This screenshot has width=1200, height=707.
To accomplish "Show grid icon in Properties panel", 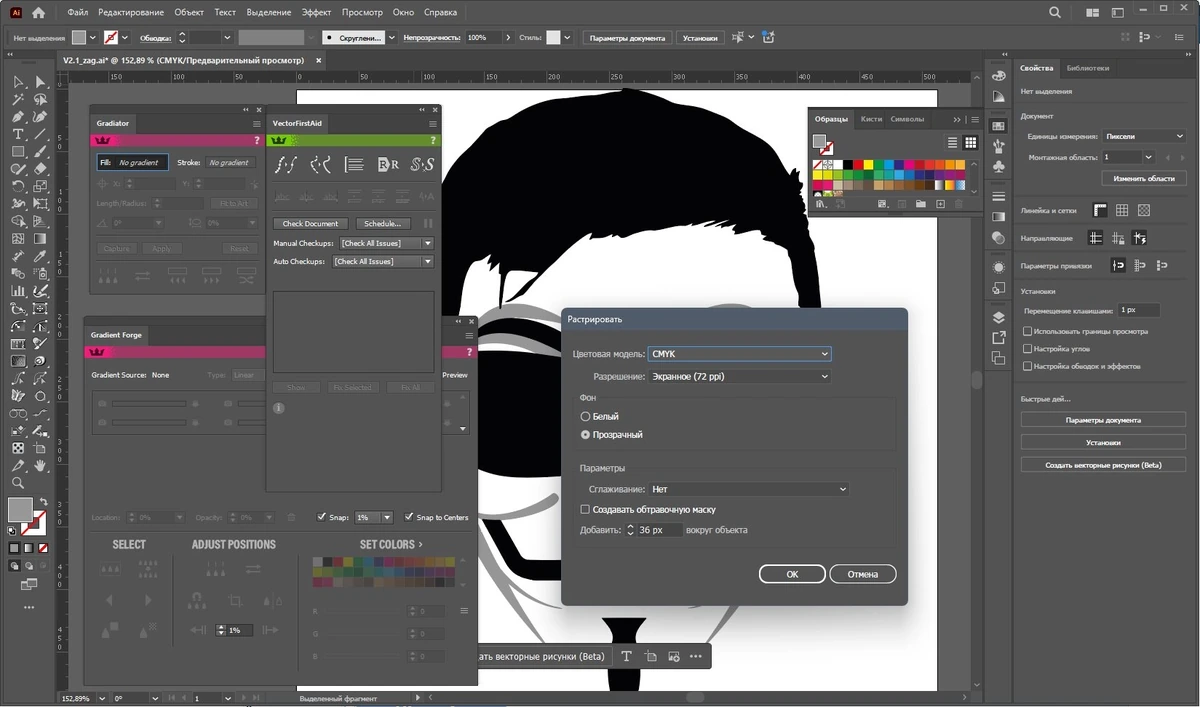I will pos(1122,211).
